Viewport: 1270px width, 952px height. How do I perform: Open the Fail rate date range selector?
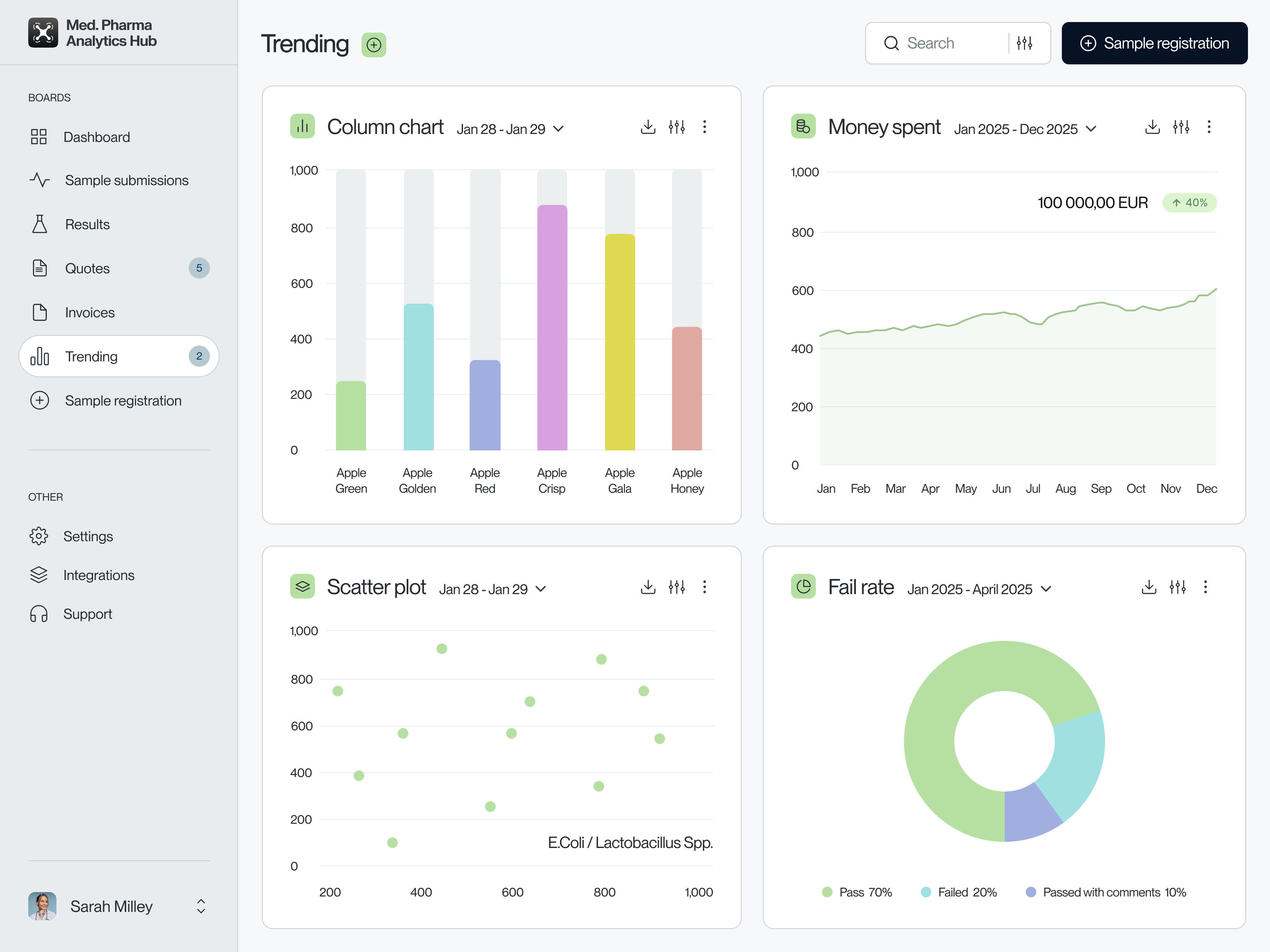979,588
